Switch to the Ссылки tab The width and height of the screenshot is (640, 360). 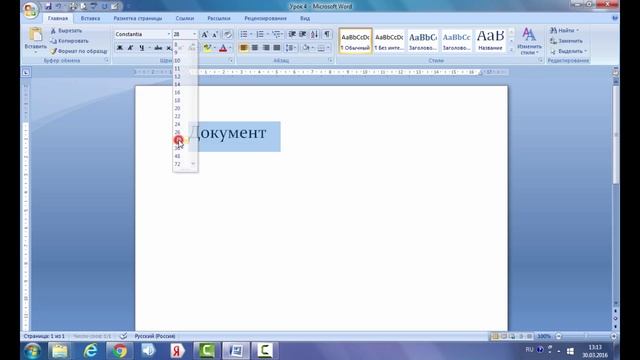[184, 18]
